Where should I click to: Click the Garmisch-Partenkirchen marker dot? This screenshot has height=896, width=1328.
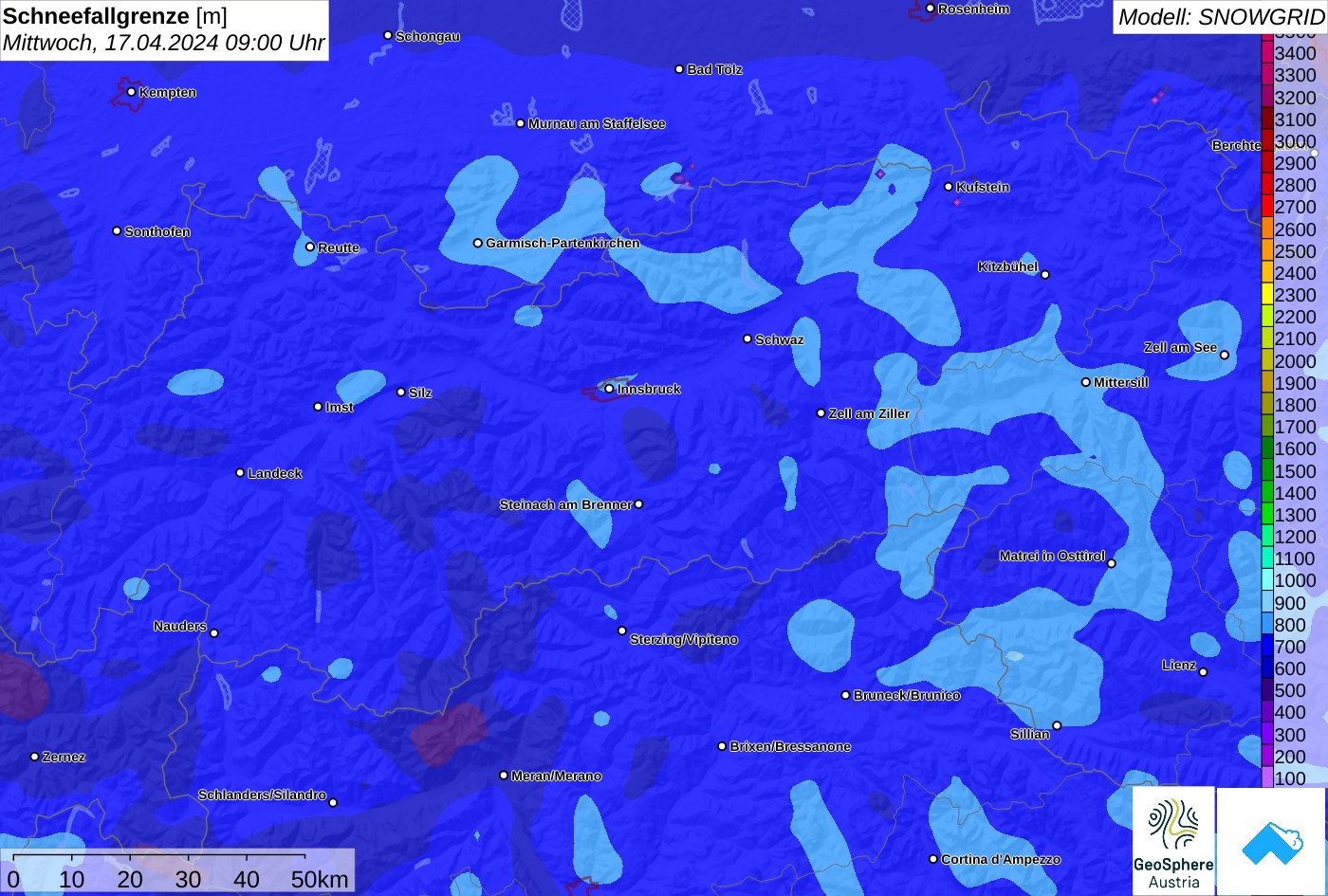pos(478,243)
